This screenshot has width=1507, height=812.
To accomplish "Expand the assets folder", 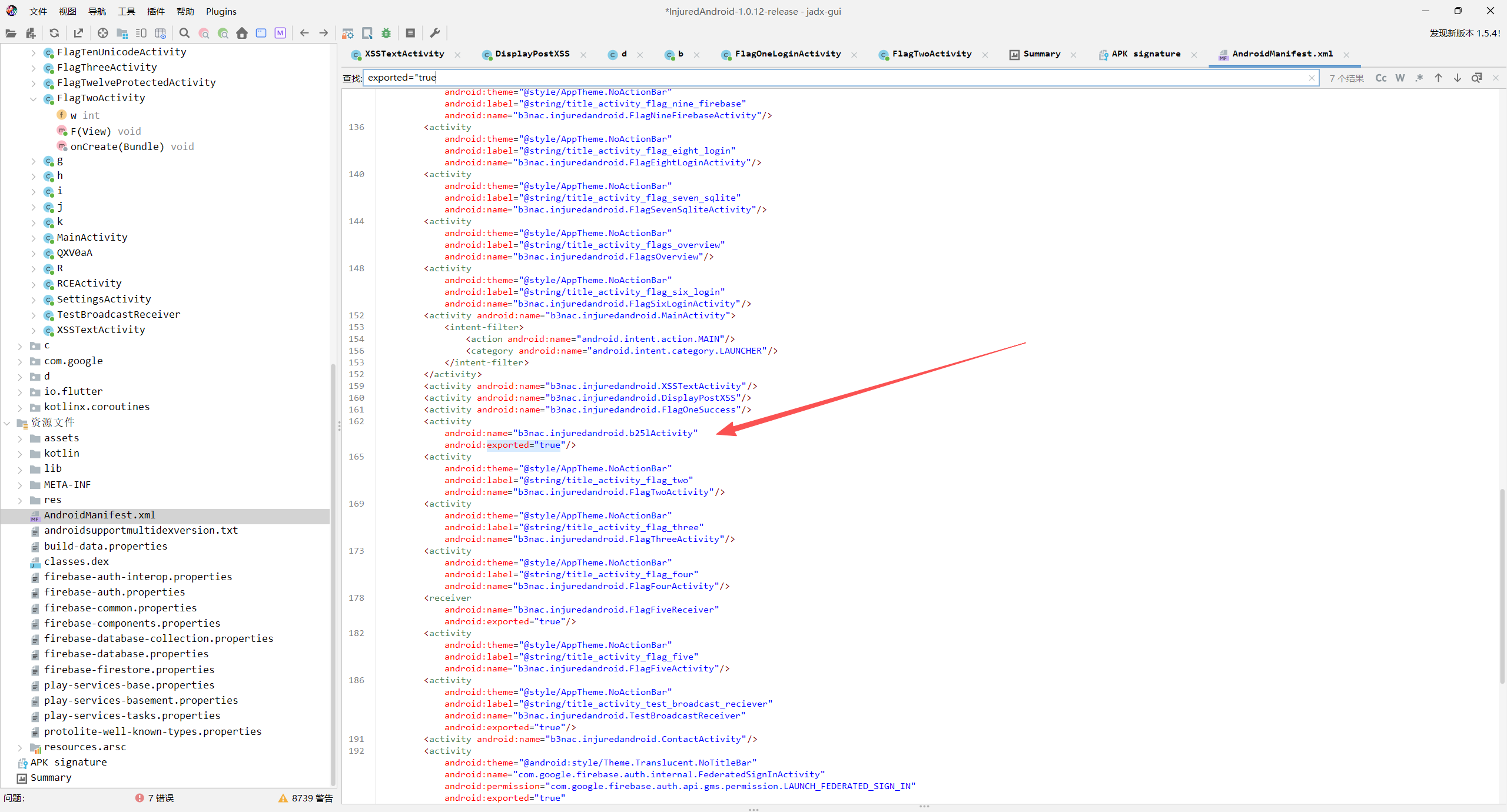I will point(20,438).
